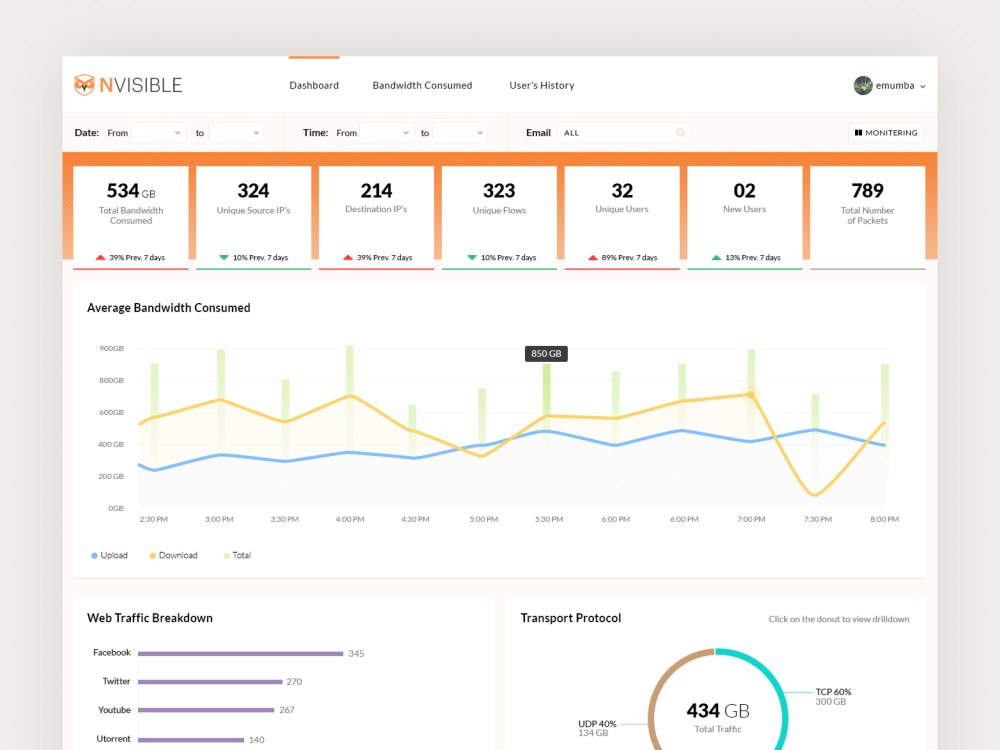Image resolution: width=1000 pixels, height=750 pixels.
Task: Open the Date to dropdown
Action: click(236, 133)
